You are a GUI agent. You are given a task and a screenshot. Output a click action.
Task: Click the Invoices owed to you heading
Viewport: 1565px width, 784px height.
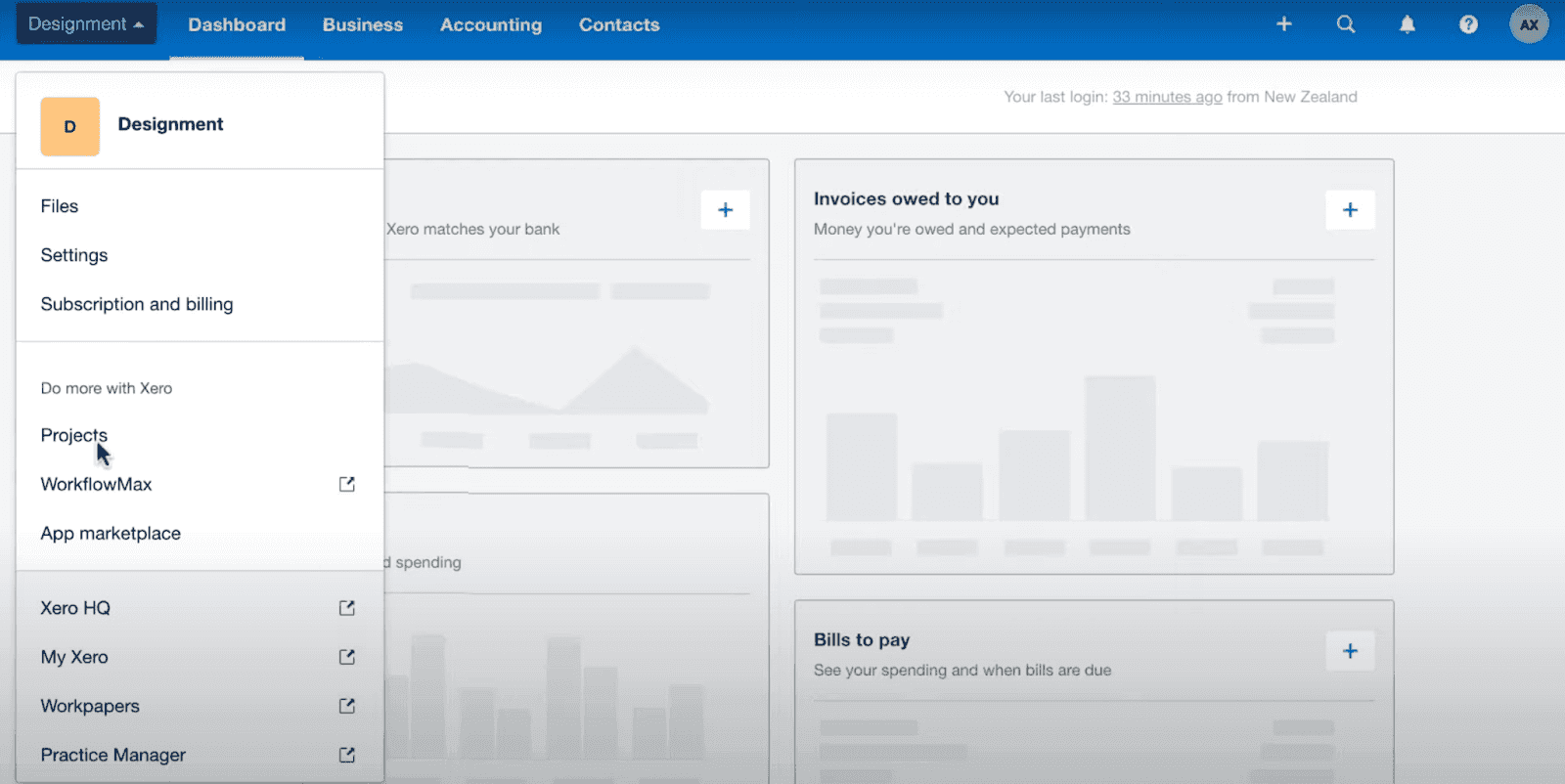click(x=907, y=198)
